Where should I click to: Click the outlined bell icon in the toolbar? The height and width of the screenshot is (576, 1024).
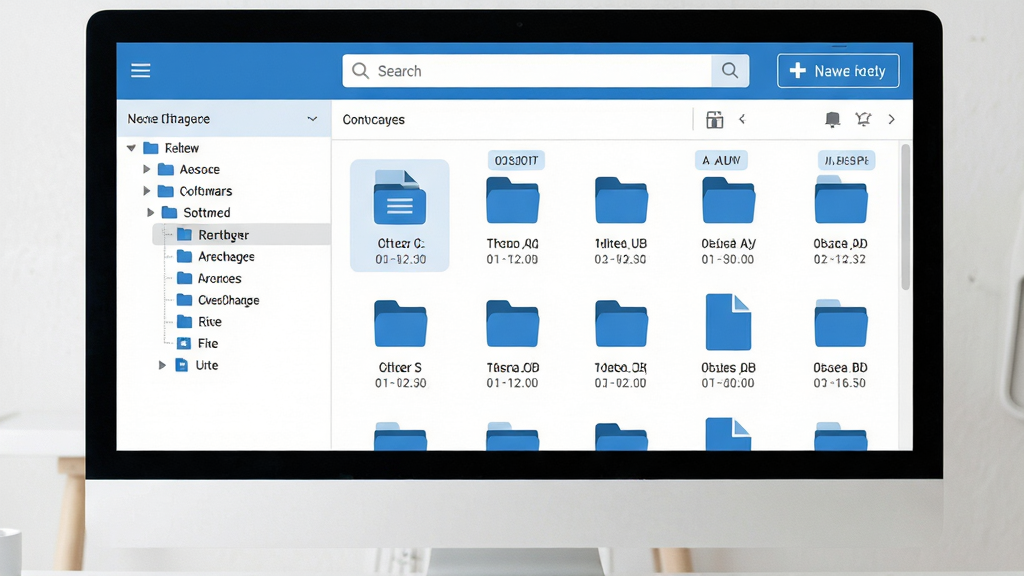tap(863, 119)
